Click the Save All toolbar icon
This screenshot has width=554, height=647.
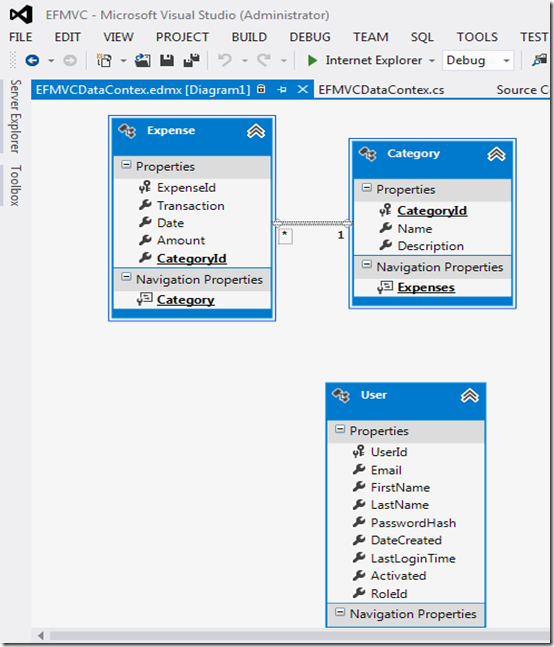point(191,61)
